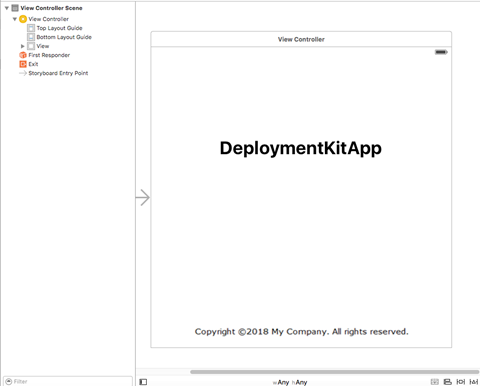Select the Storyboard Entry Point row
This screenshot has width=480, height=386.
click(x=68, y=73)
